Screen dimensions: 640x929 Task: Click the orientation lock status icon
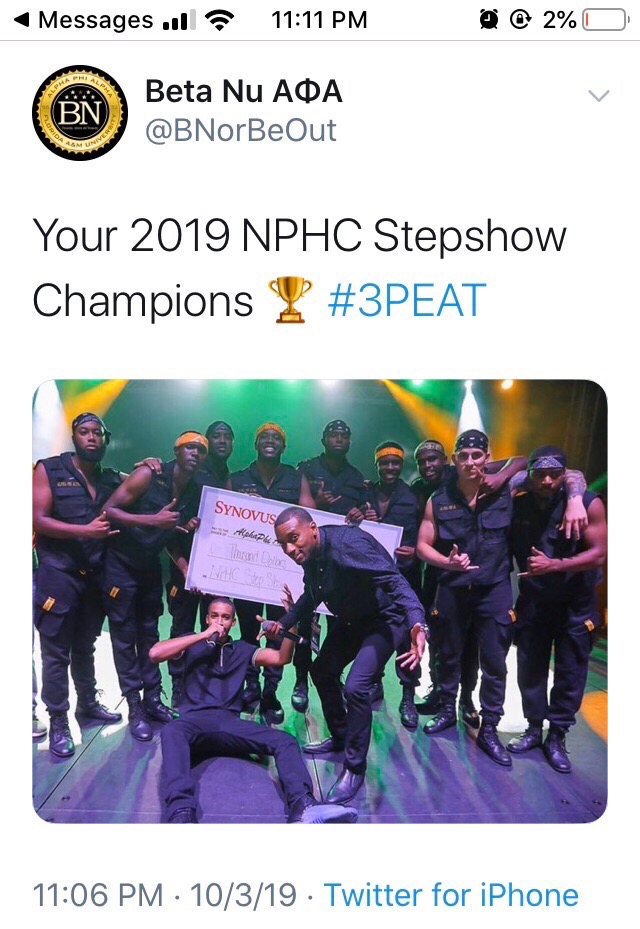click(x=519, y=20)
